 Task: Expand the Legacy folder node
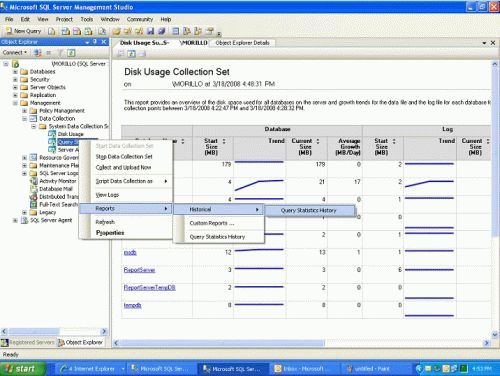[x=24, y=212]
